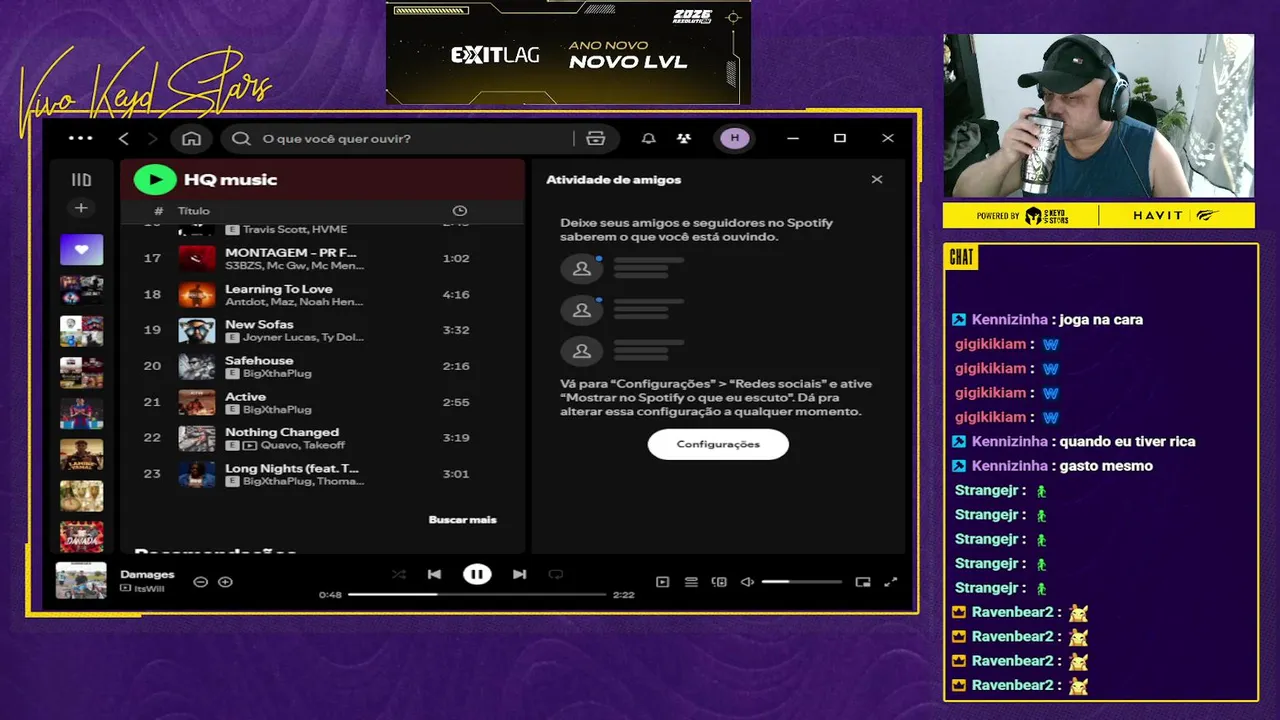
Task: Skip to the previous track
Action: click(434, 574)
